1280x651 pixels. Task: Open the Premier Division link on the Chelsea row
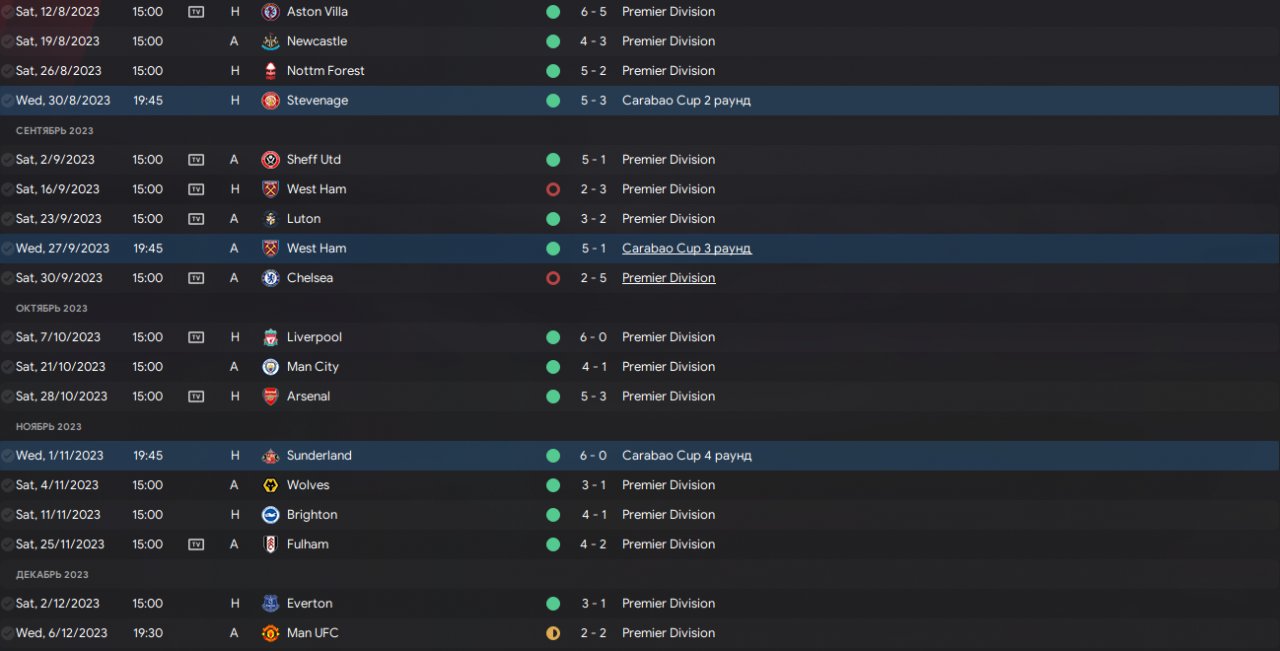pos(668,278)
